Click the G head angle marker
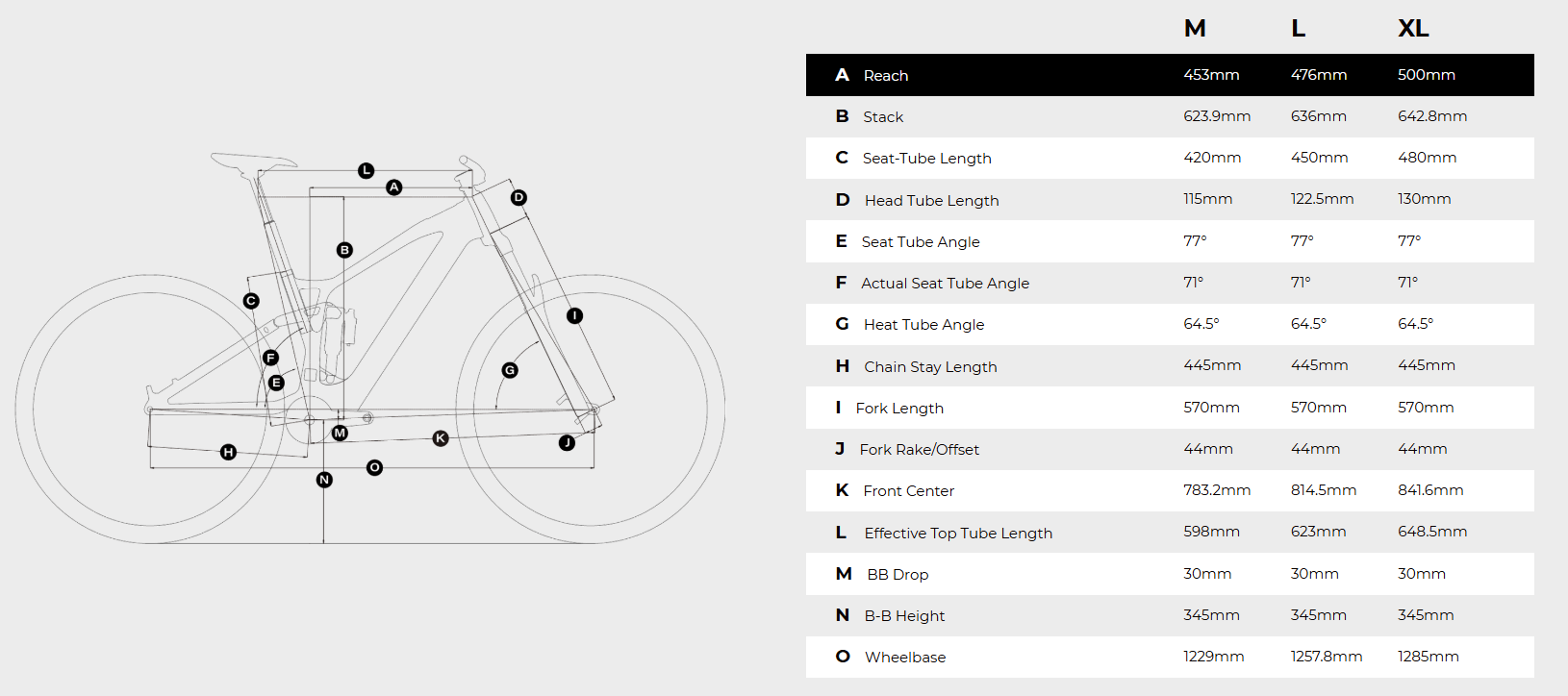 coord(510,370)
